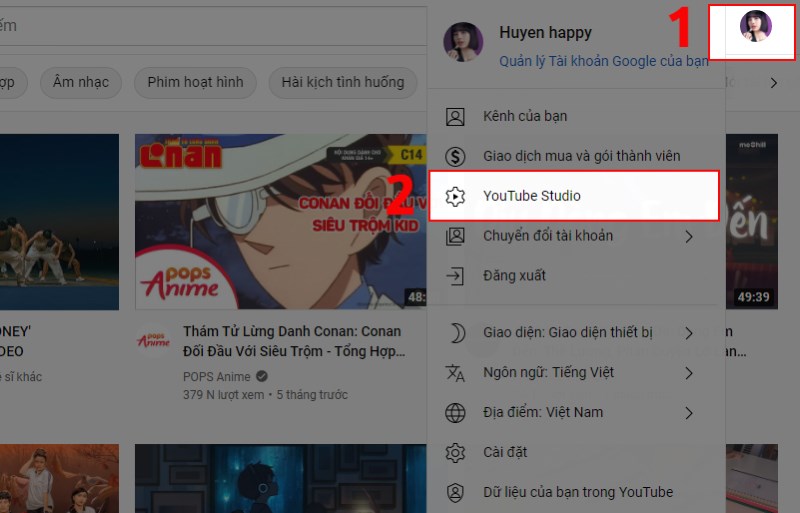Open the POPS Anime channel name link
Image resolution: width=800 pixels, height=513 pixels.
click(x=217, y=377)
